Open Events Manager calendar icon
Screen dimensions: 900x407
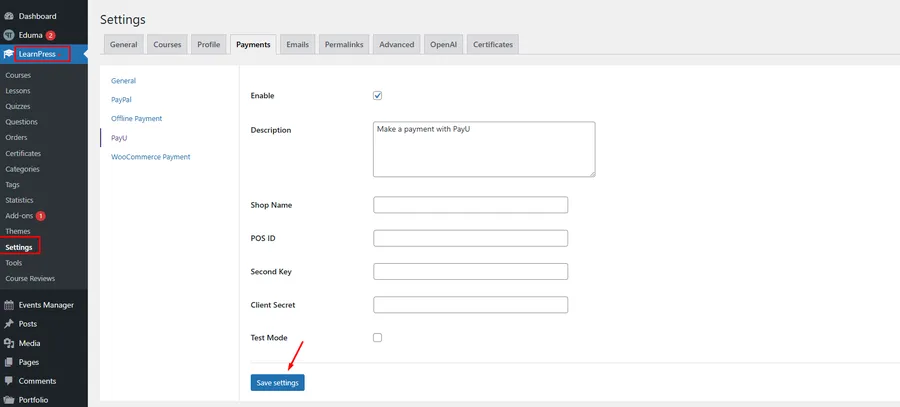9,305
